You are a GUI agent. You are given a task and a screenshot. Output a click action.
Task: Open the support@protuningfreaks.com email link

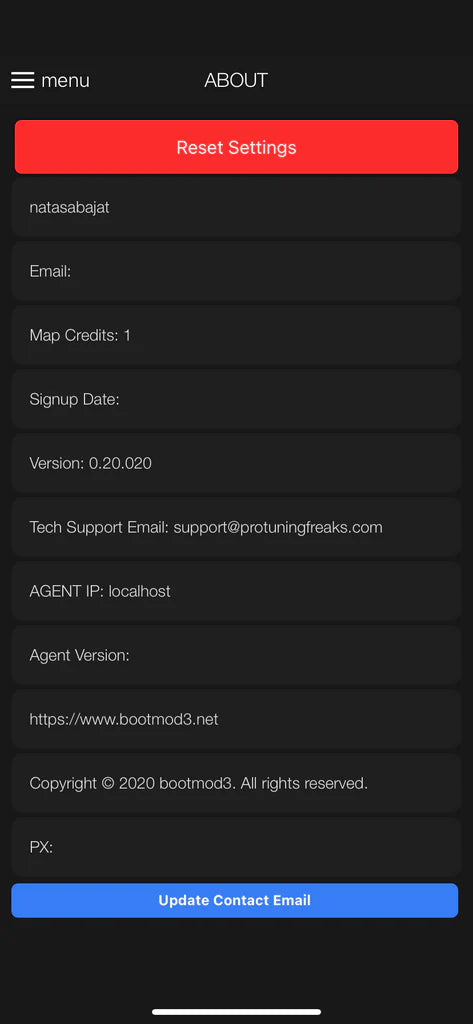[x=278, y=528]
